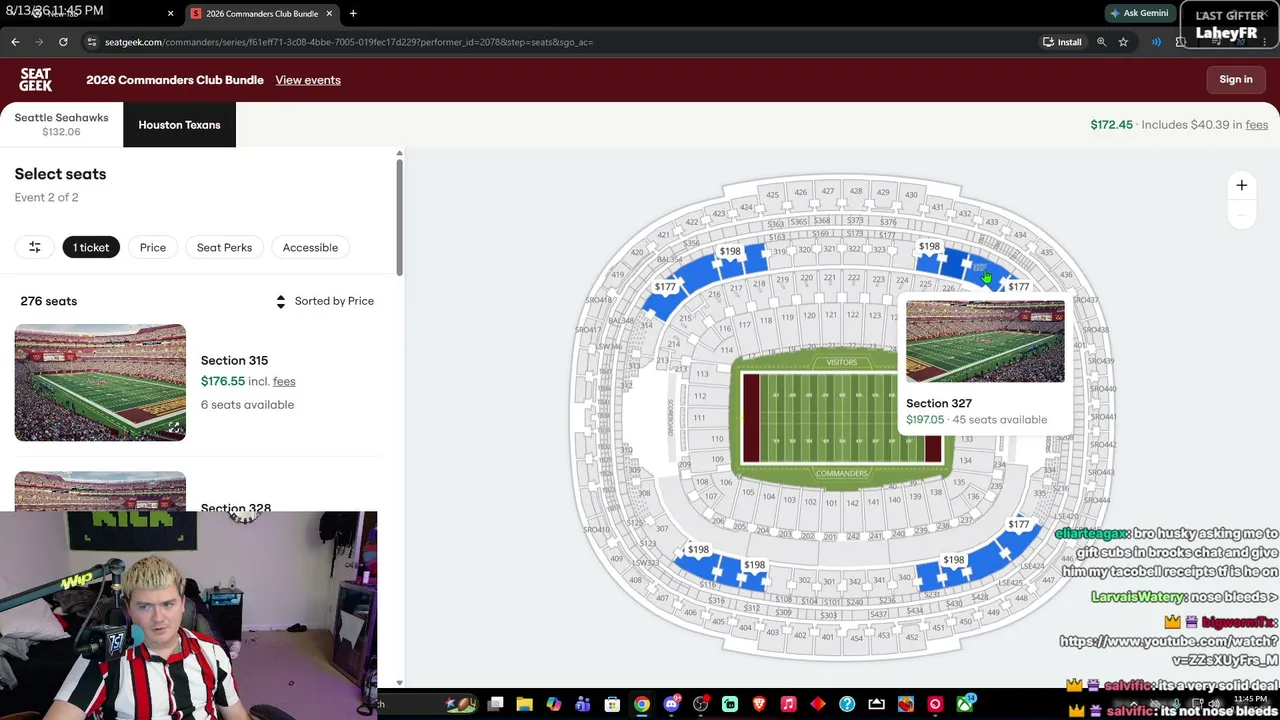
Task: Switch to the 2026 Commanders Club Bundle browser tab
Action: pos(262,13)
